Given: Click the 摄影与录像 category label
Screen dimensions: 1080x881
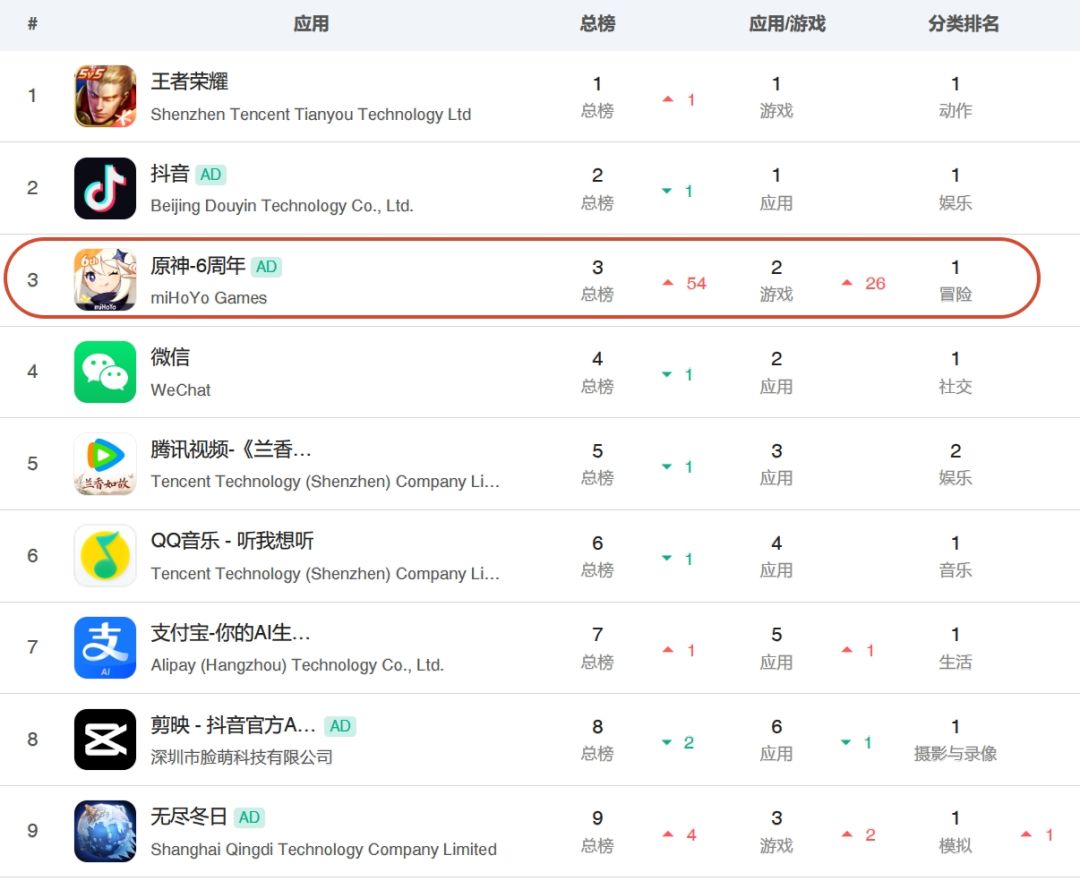Looking at the screenshot, I should pos(955,754).
